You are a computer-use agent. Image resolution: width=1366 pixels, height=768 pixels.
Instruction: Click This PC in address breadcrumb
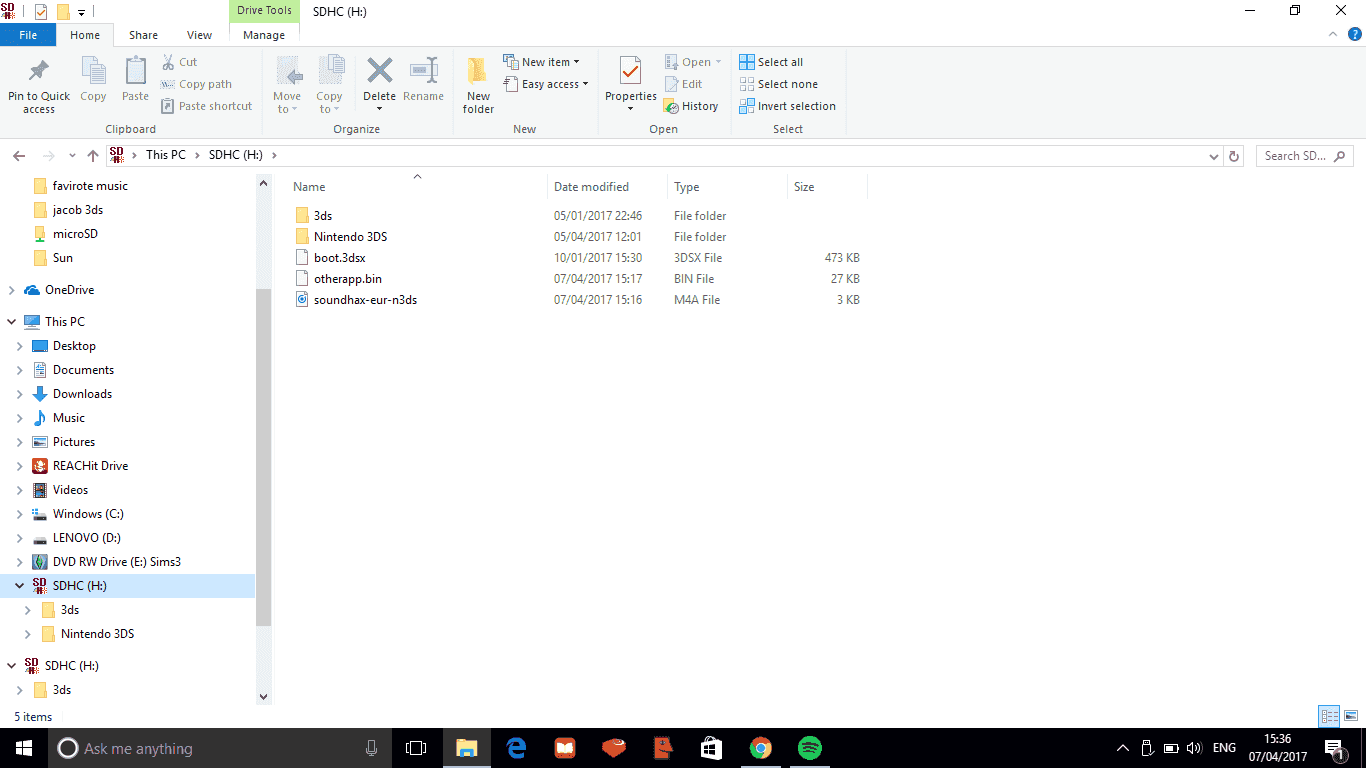pyautogui.click(x=166, y=155)
